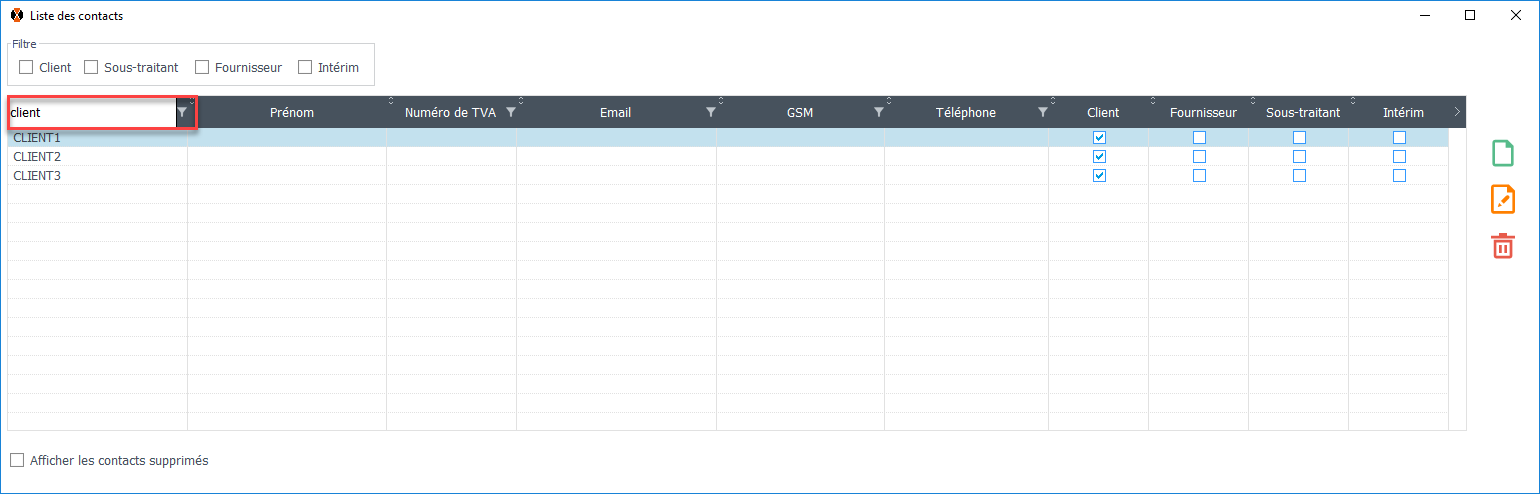
Task: Toggle Afficher les contacts supprimés
Action: click(17, 461)
